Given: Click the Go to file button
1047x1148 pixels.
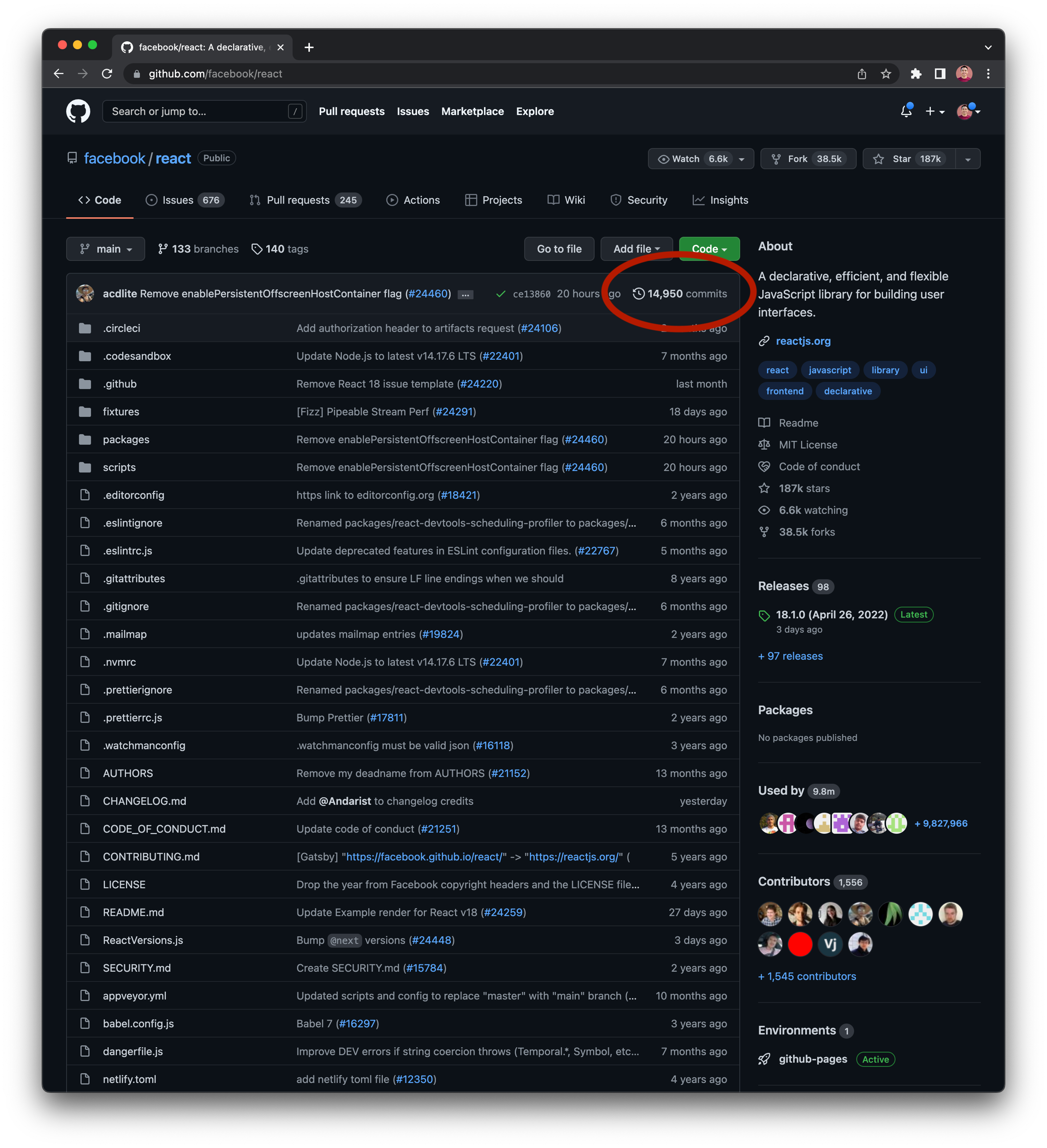Looking at the screenshot, I should [x=559, y=249].
